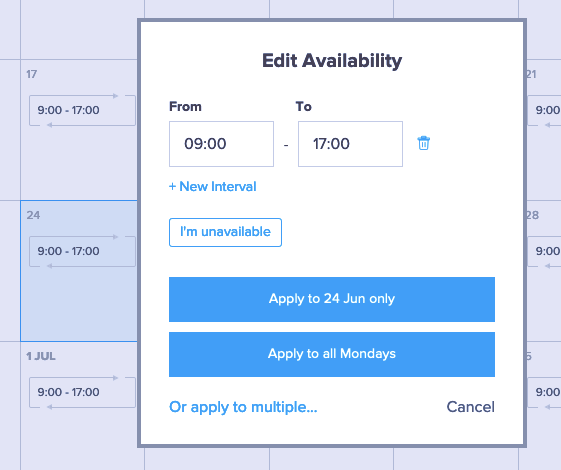
Task: Select the availability slot on day 28
Action: coord(544,251)
